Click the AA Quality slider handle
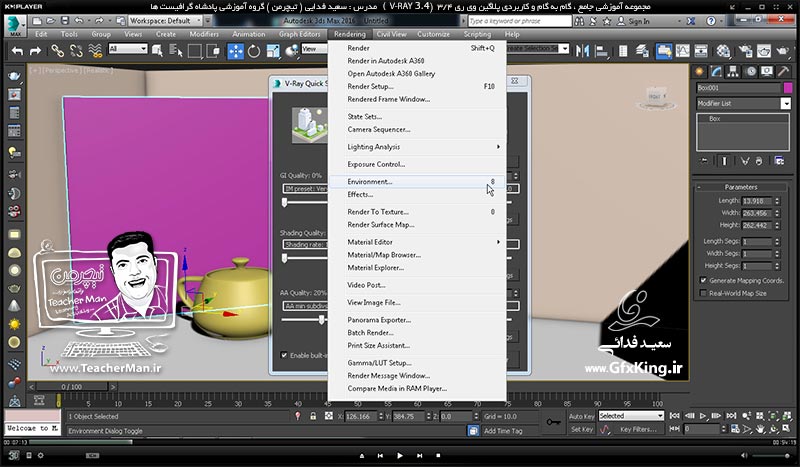800x467 pixels. coord(321,319)
